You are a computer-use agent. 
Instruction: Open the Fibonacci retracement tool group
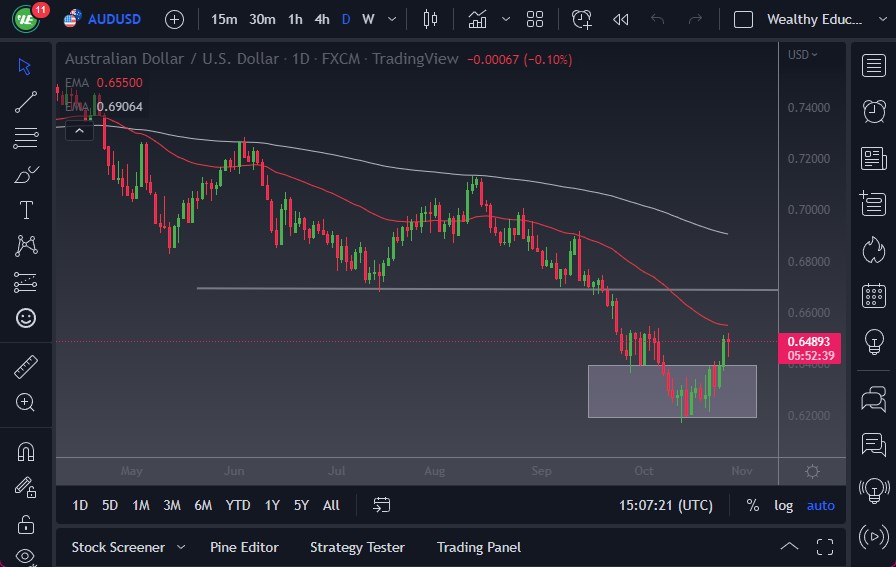26,137
